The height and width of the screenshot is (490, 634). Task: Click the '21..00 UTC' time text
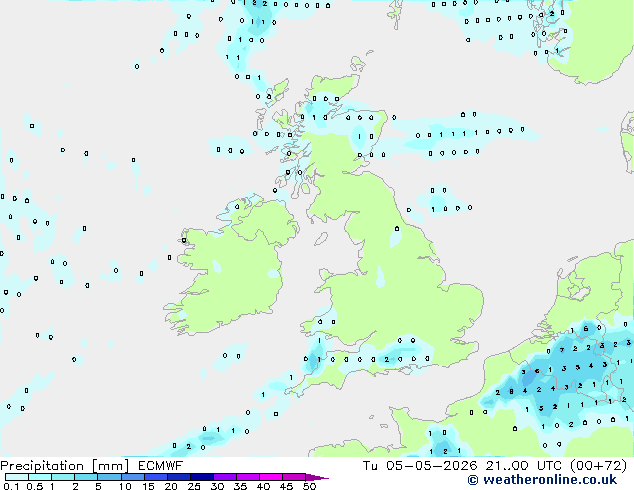tap(524, 466)
